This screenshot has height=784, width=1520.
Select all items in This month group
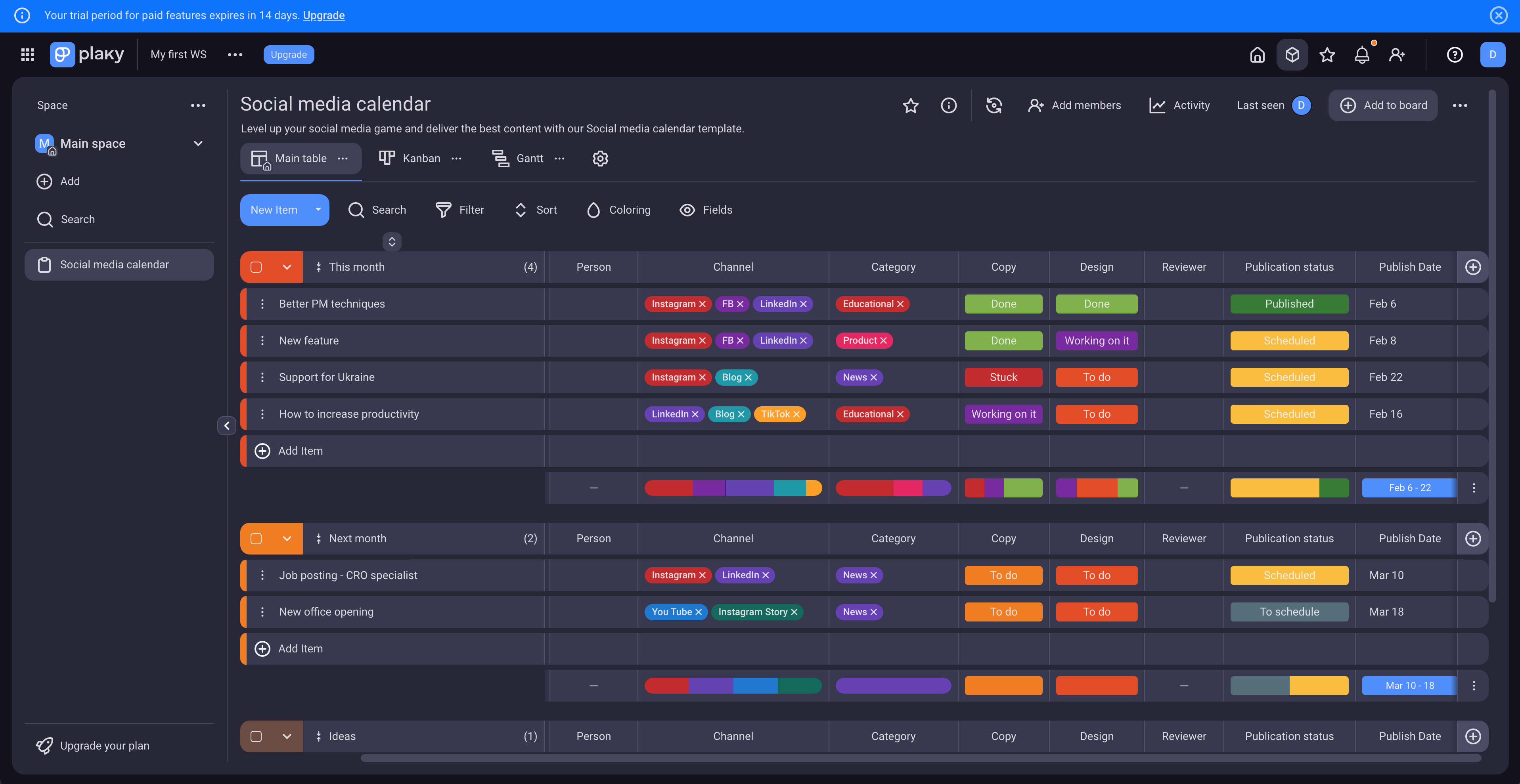pyautogui.click(x=256, y=267)
